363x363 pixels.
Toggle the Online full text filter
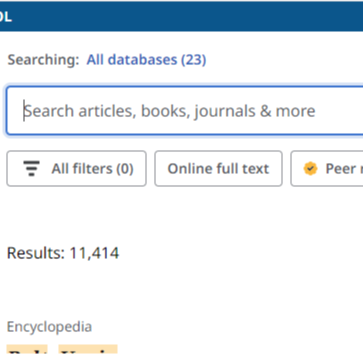coord(218,168)
